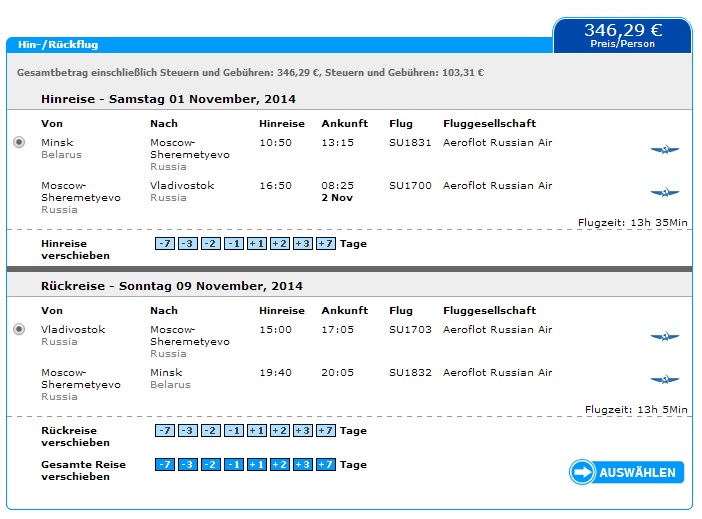The width and height of the screenshot is (702, 519).
Task: Shift Rückreise by -1 day
Action: click(x=234, y=431)
